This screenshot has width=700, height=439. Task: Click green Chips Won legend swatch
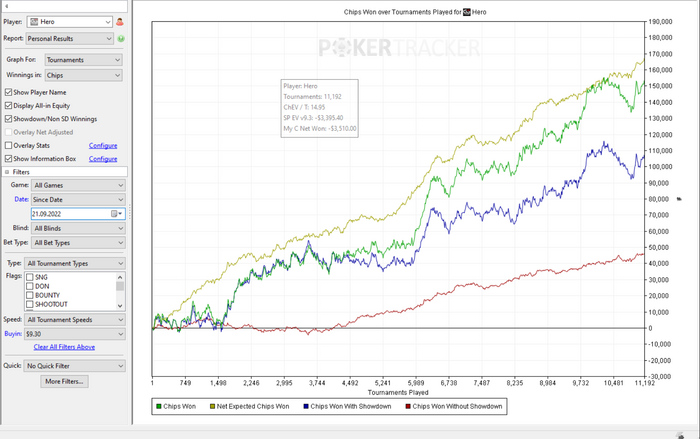click(x=158, y=406)
